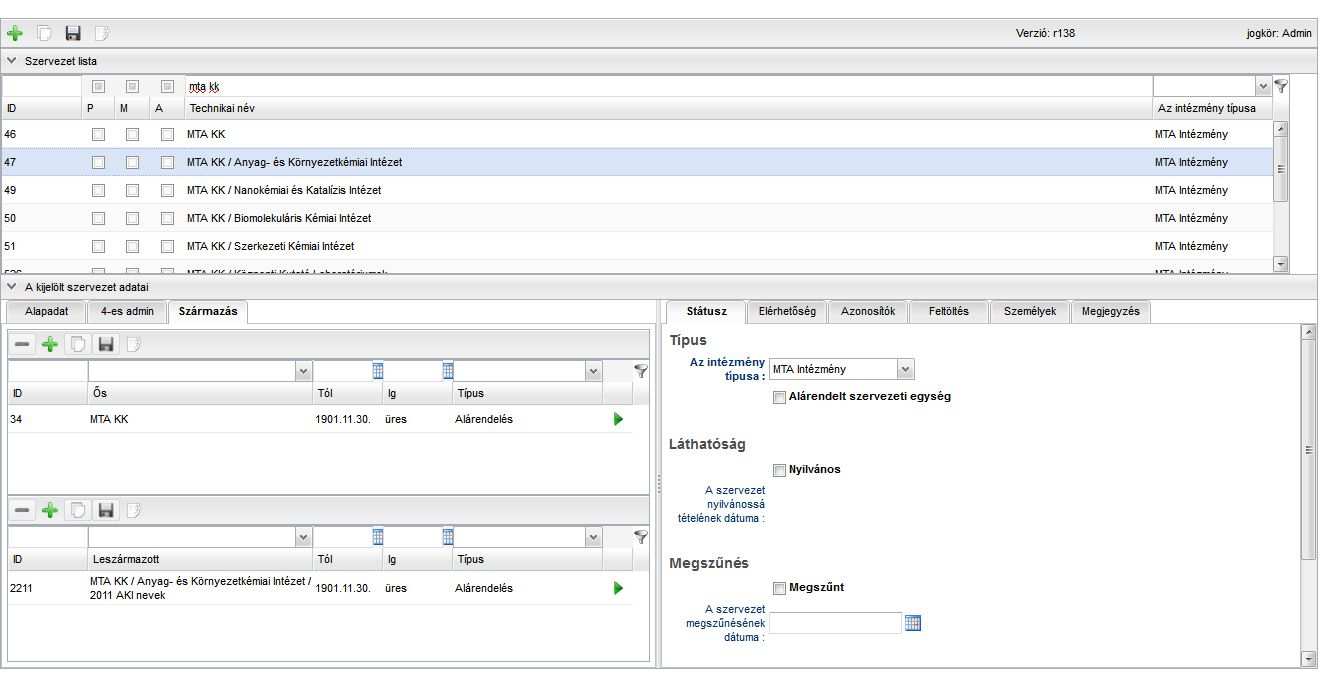Apply the Szervezet lista filter funnel icon
This screenshot has height=678, width=1331.
(1281, 86)
